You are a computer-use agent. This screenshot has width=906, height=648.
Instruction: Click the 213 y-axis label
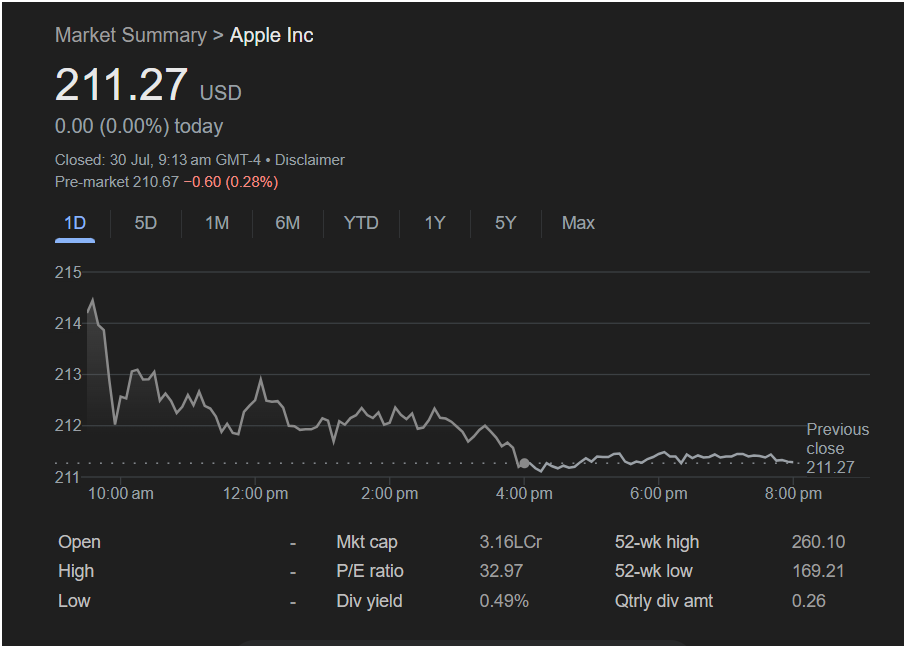point(68,375)
